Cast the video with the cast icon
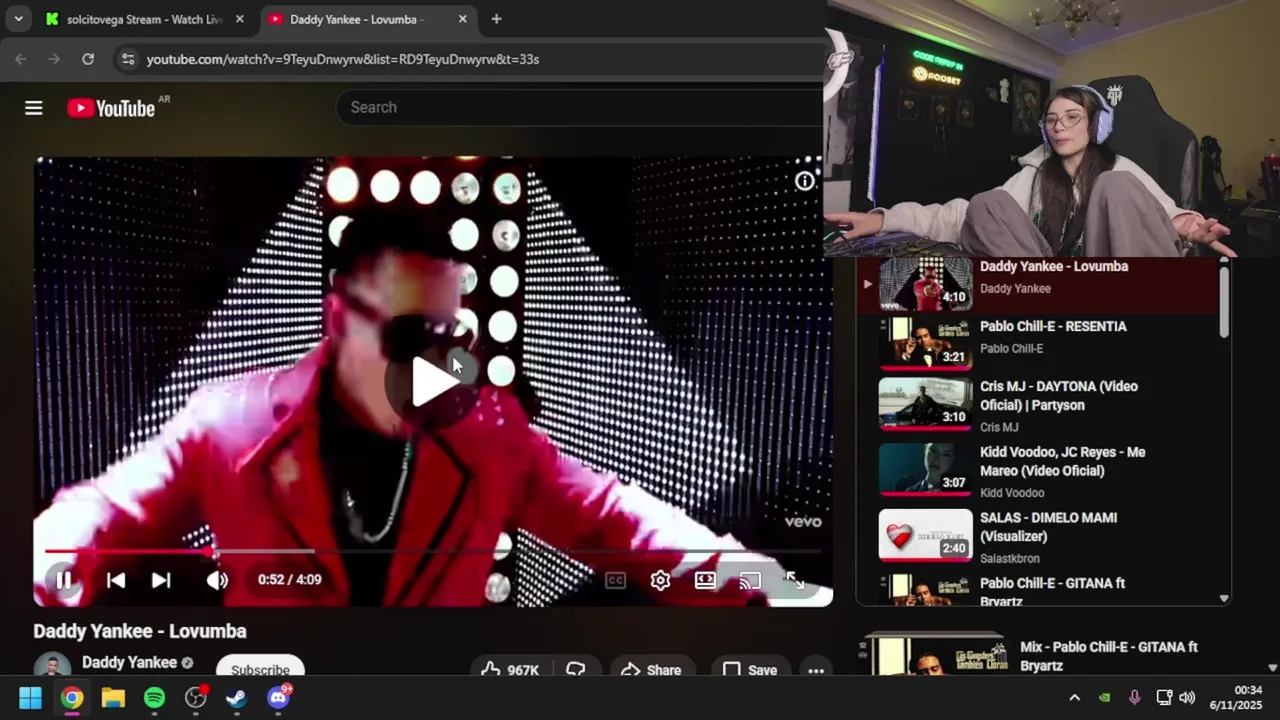This screenshot has height=720, width=1280. tap(750, 580)
